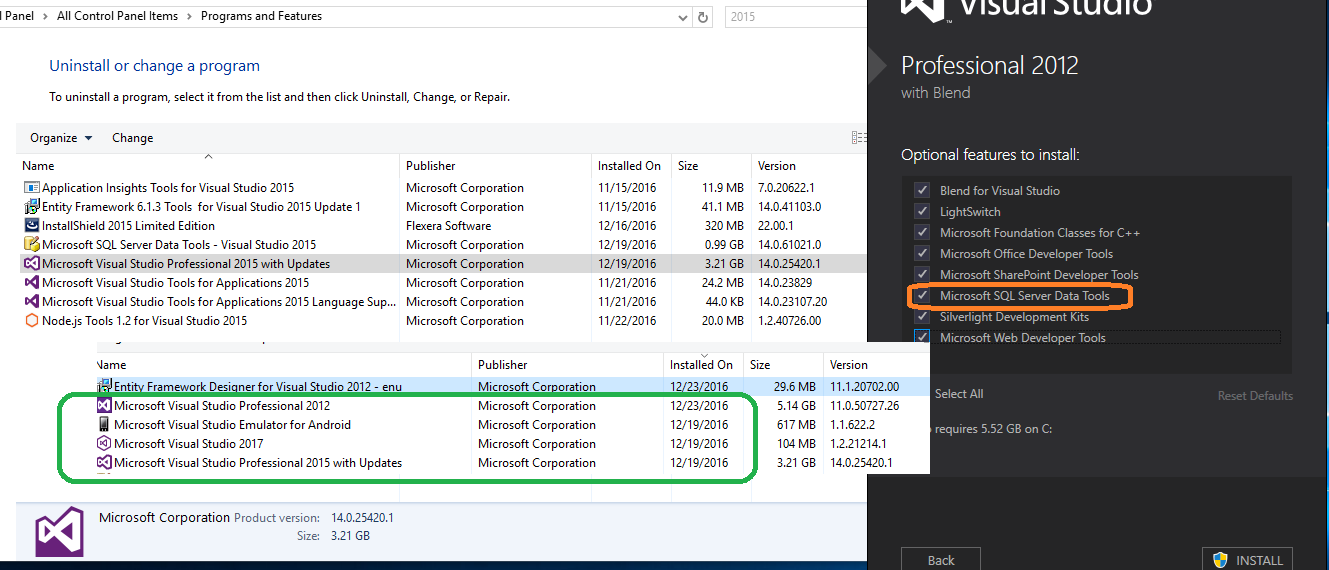Image resolution: width=1329 pixels, height=570 pixels.
Task: Click the Change toolbar button
Action: [133, 138]
